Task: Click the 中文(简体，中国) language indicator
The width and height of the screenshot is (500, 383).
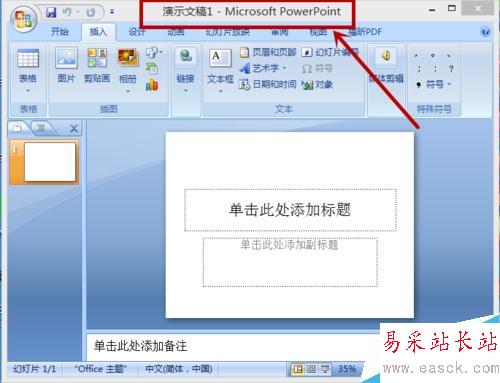Action: tap(179, 369)
